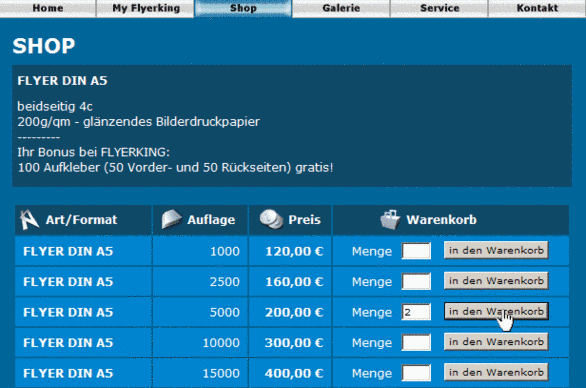Click FLYER DIN A5 in 5000 row

(x=68, y=312)
